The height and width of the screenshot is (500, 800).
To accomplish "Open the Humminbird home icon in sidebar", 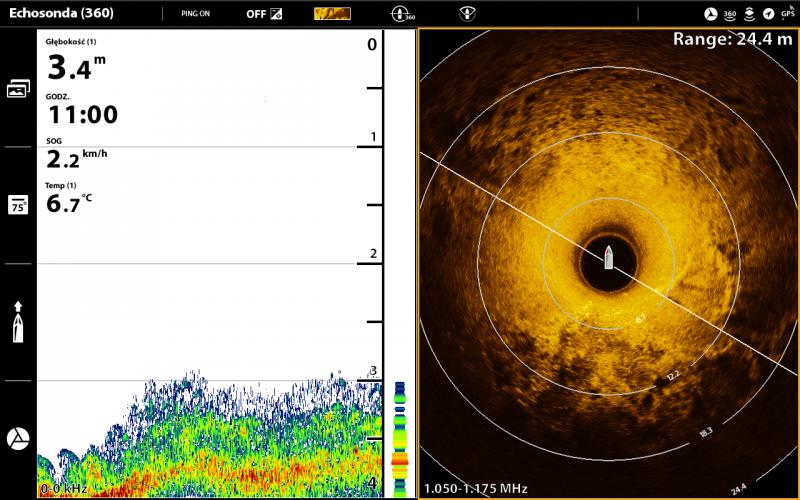I will [x=18, y=438].
